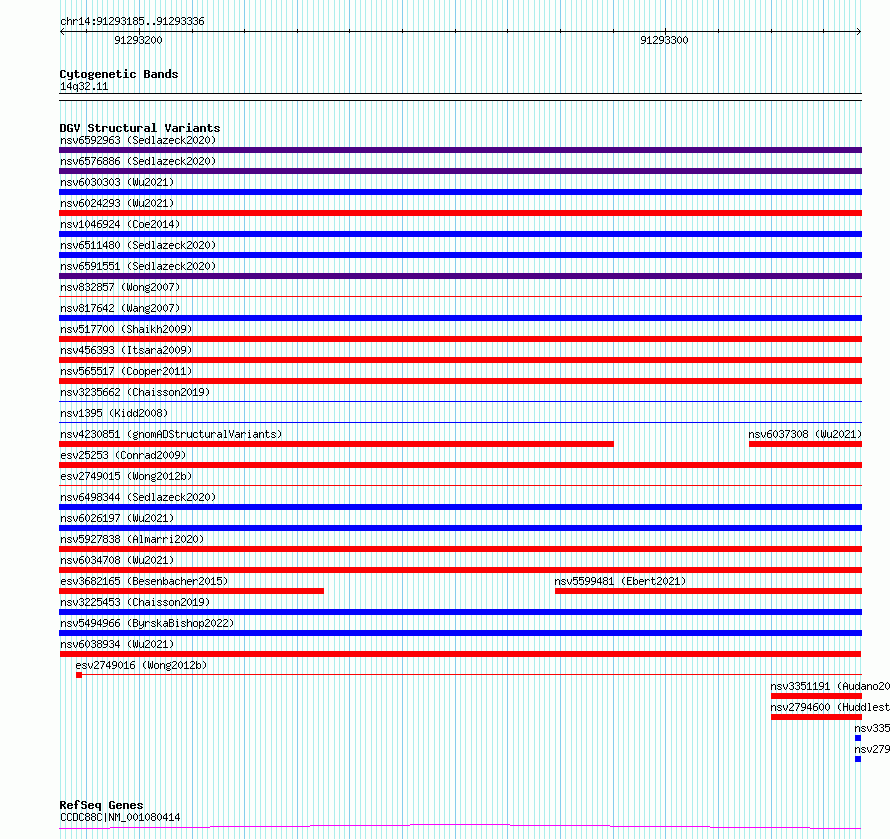
Task: Click the ruler's right arrow end
Action: tap(859, 32)
